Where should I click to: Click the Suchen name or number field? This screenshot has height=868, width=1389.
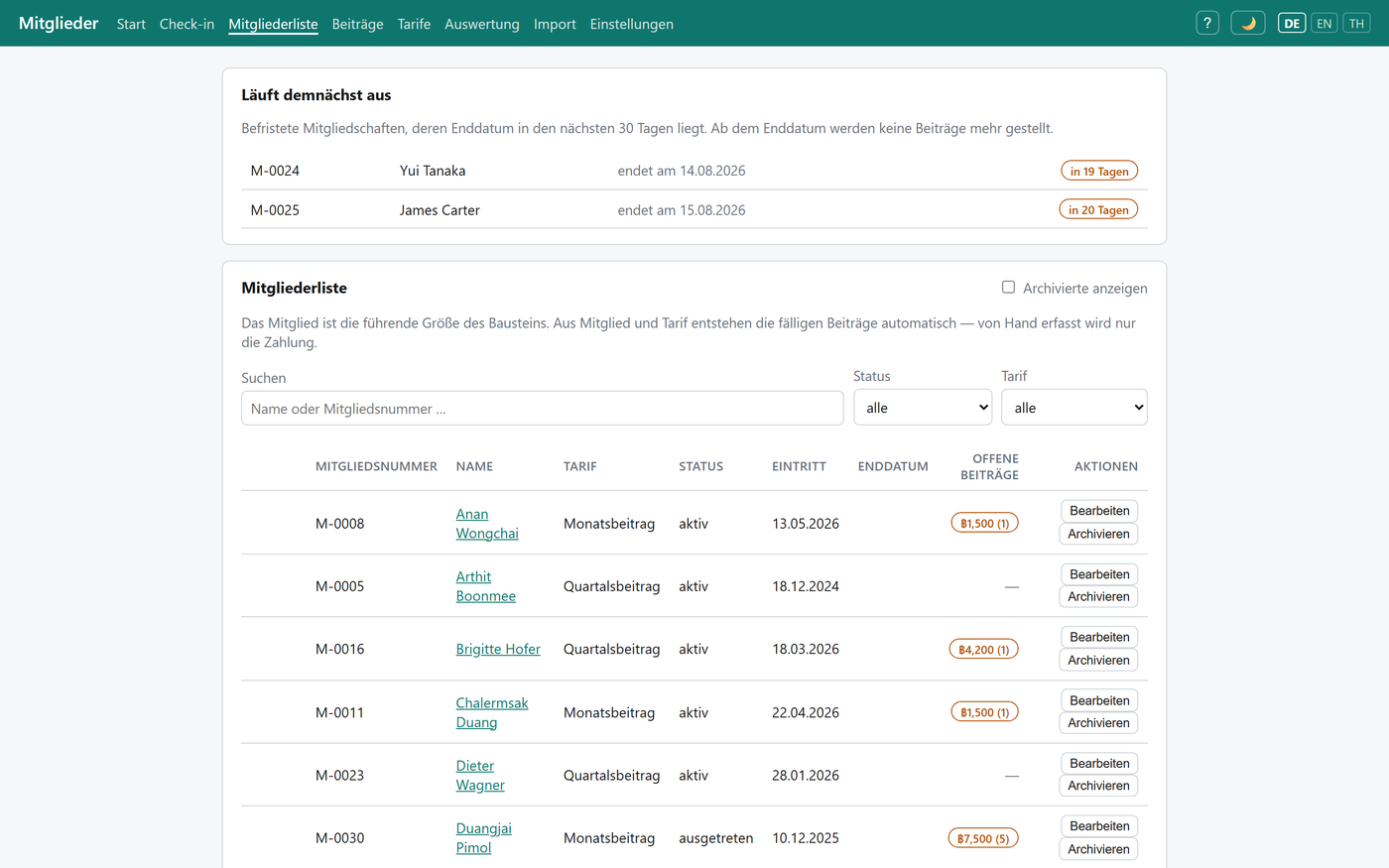coord(543,409)
